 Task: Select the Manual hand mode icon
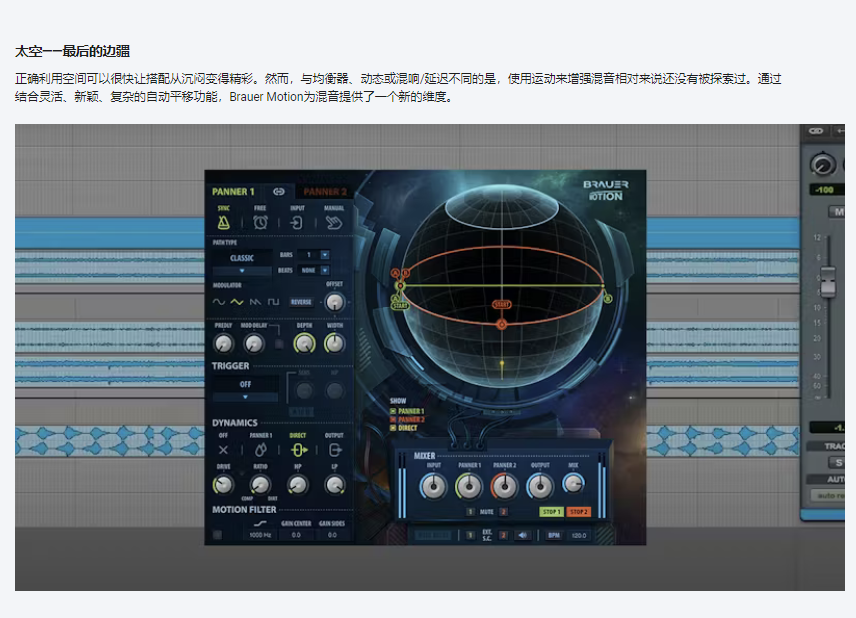point(334,222)
